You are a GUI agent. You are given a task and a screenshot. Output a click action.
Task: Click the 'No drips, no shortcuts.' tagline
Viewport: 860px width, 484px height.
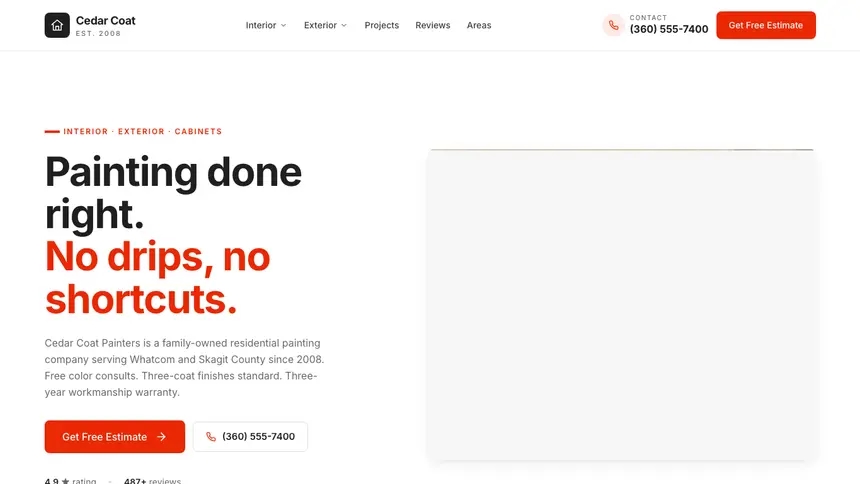click(x=157, y=278)
